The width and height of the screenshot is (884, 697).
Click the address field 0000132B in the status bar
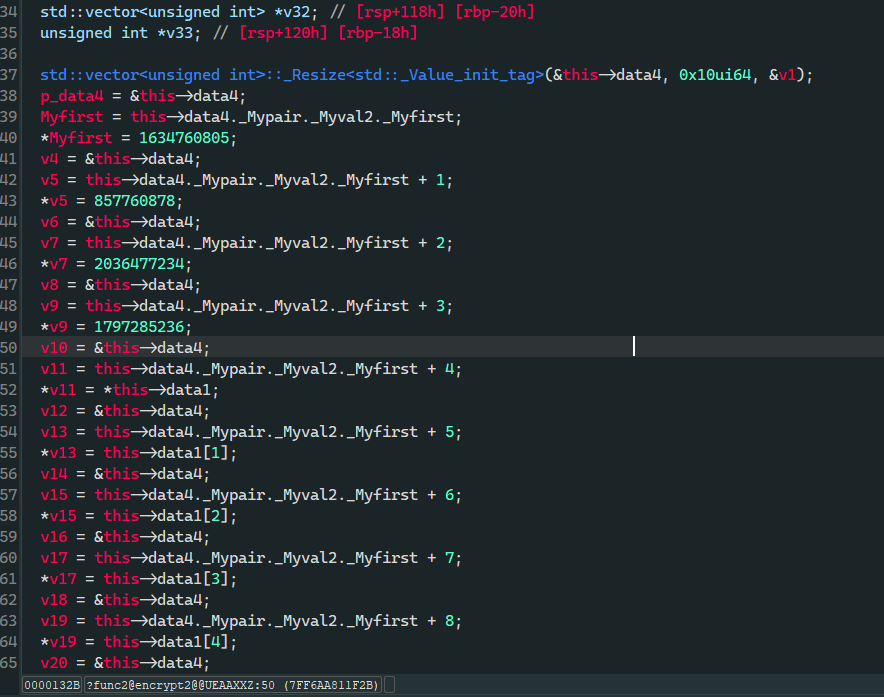pos(52,685)
